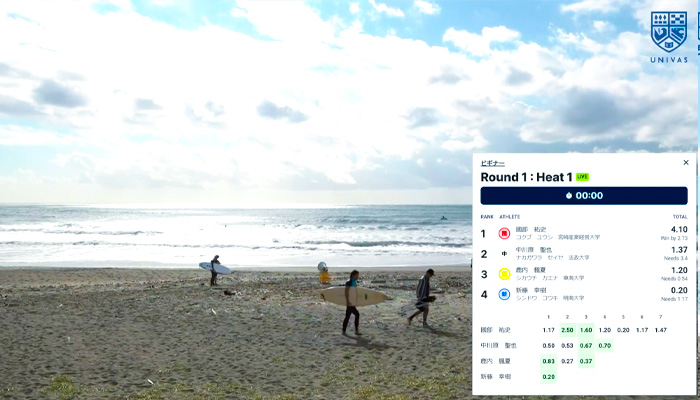Click the green LIVE badge

[582, 177]
